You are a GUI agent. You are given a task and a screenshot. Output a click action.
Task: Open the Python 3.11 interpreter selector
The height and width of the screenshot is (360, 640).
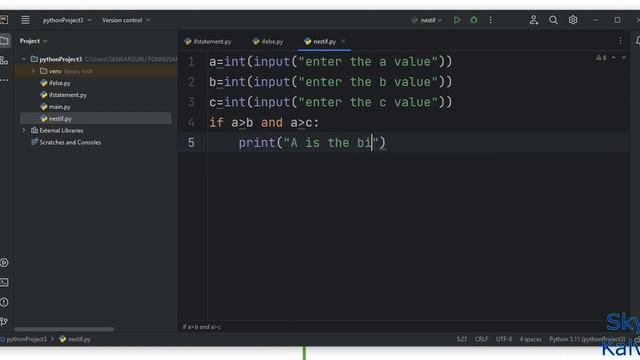coord(587,339)
